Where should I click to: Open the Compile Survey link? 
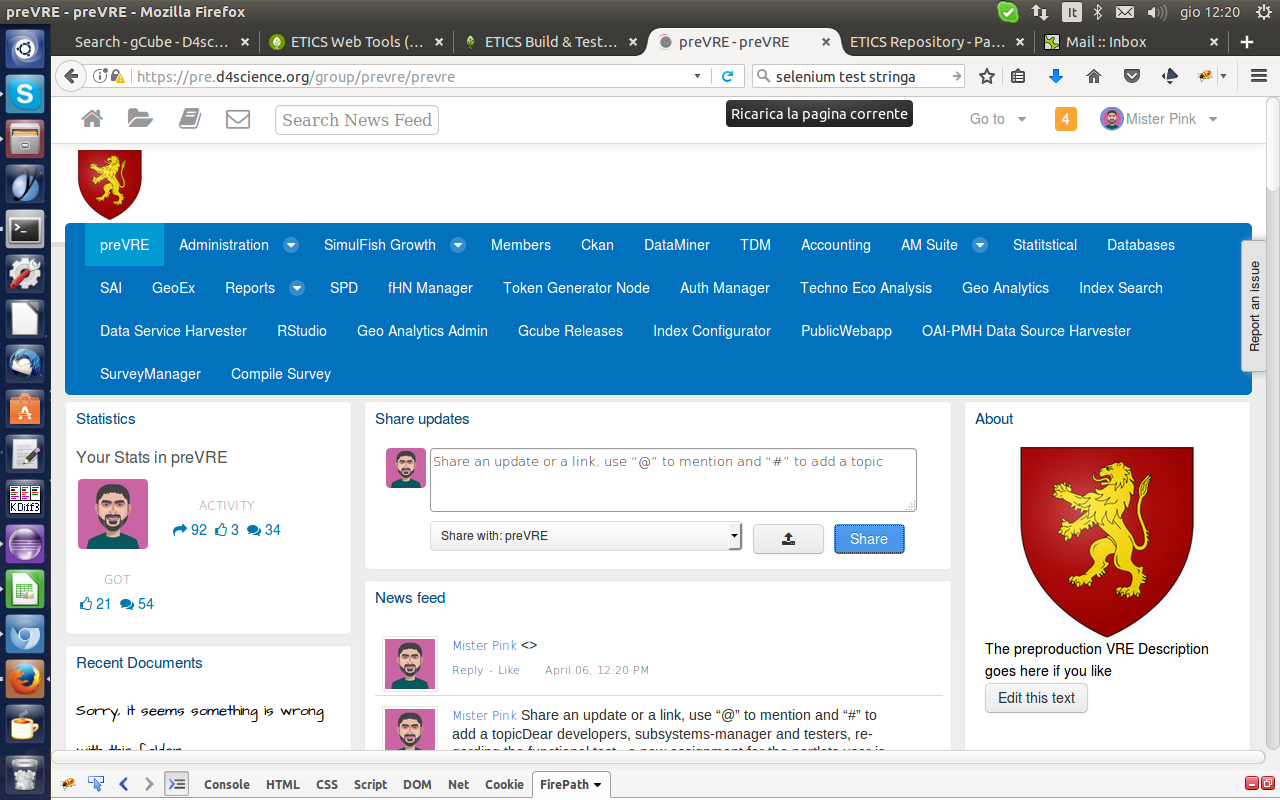click(281, 374)
